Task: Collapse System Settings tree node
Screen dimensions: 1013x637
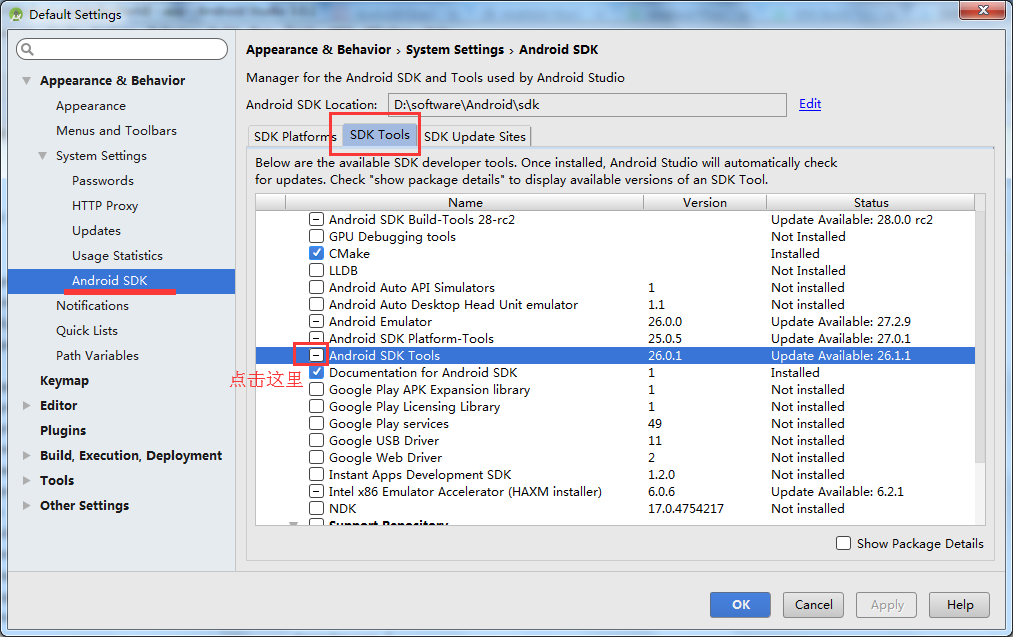Action: coord(43,156)
